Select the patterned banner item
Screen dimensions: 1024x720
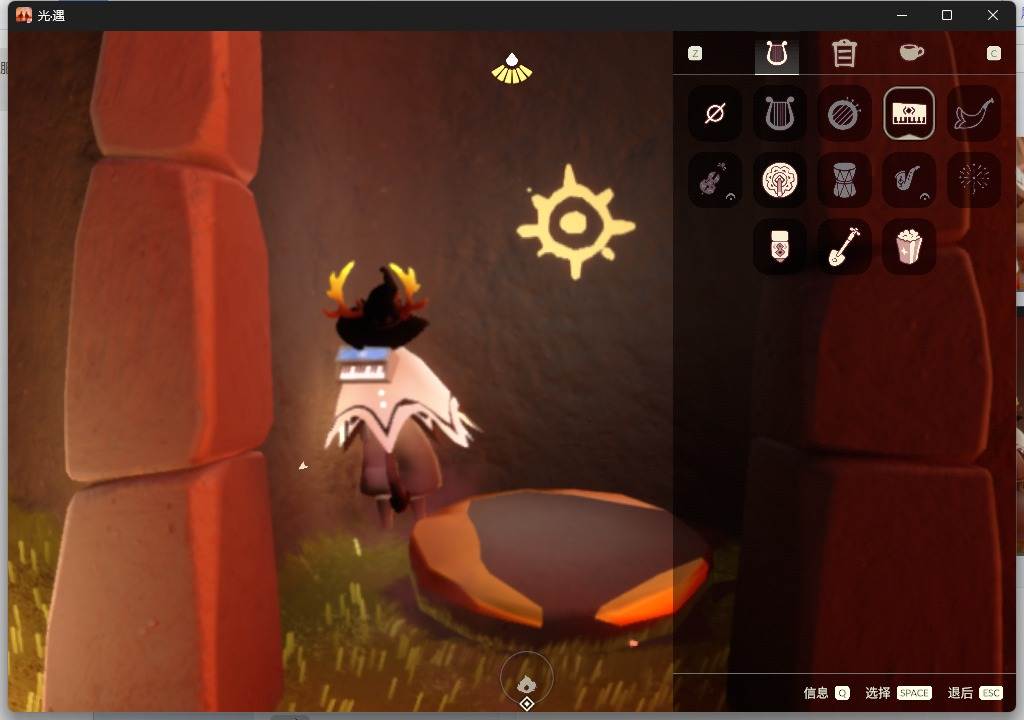click(779, 246)
